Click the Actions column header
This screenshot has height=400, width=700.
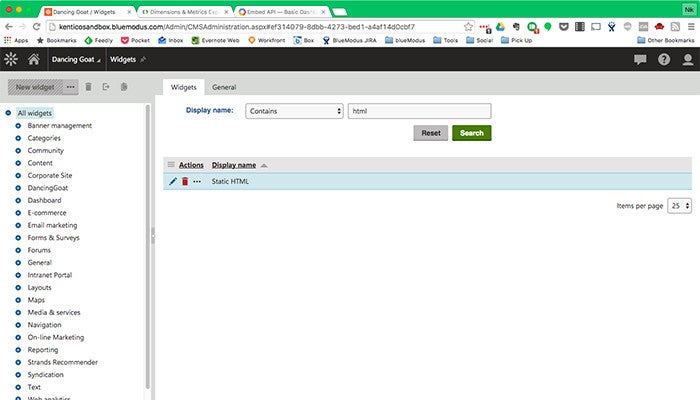coord(191,165)
